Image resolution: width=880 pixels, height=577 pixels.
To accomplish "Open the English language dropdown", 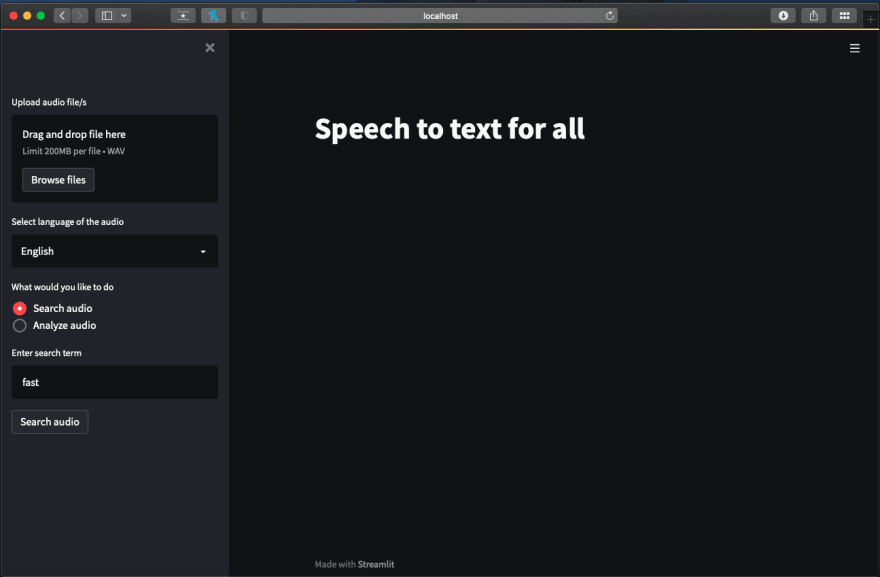I will 114,251.
